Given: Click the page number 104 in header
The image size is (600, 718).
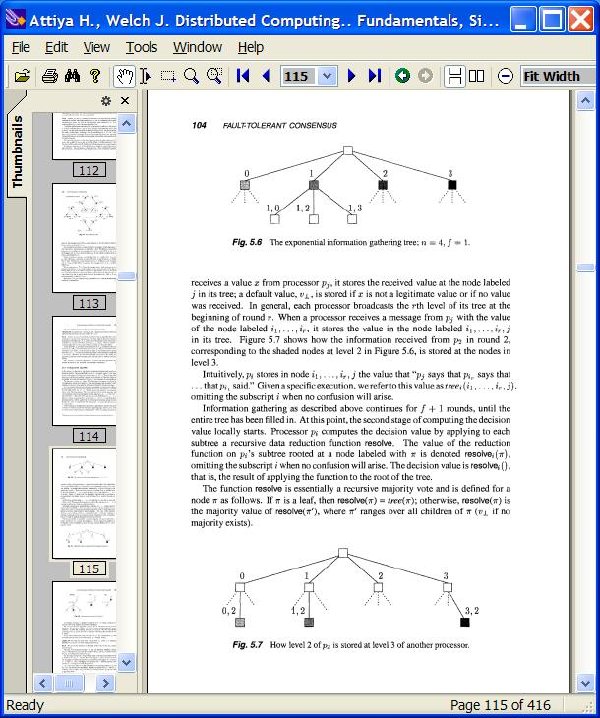Looking at the screenshot, I should (x=199, y=125).
